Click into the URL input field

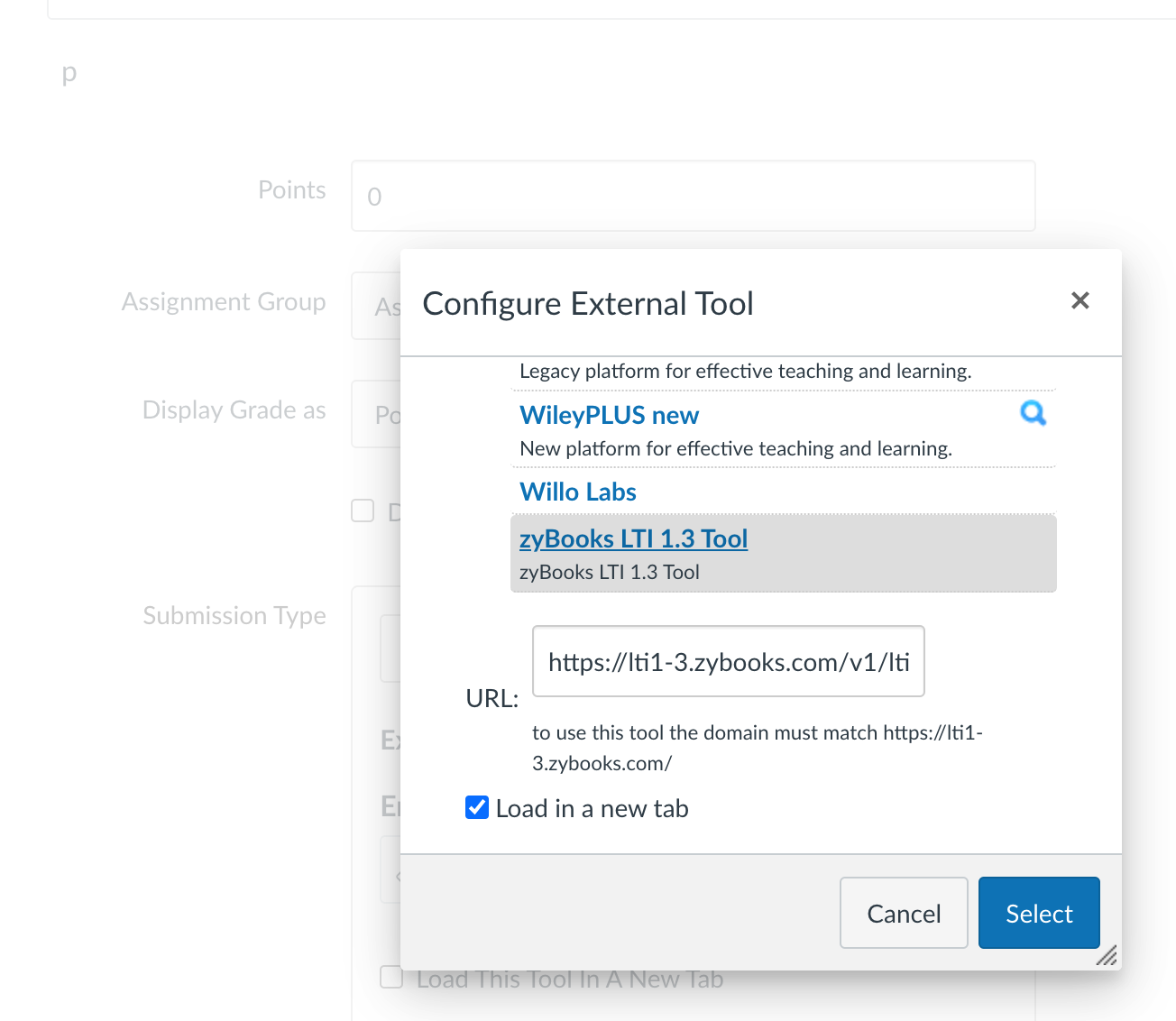729,661
